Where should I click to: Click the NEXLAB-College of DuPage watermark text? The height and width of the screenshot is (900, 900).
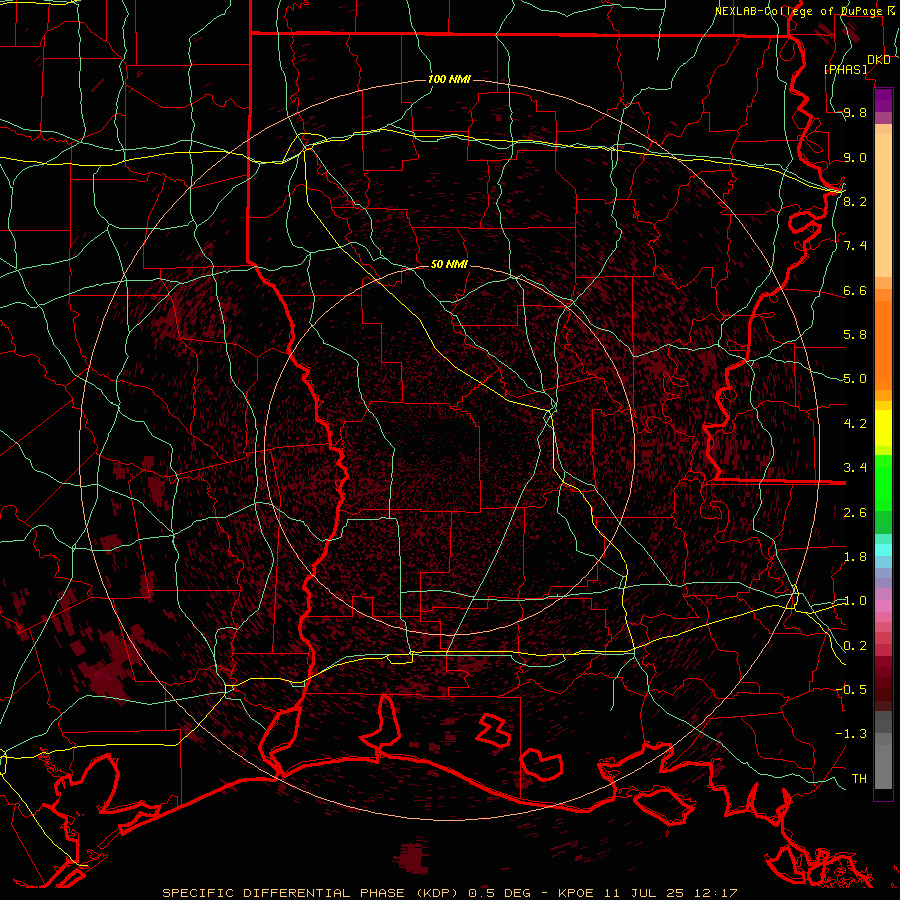coord(798,11)
